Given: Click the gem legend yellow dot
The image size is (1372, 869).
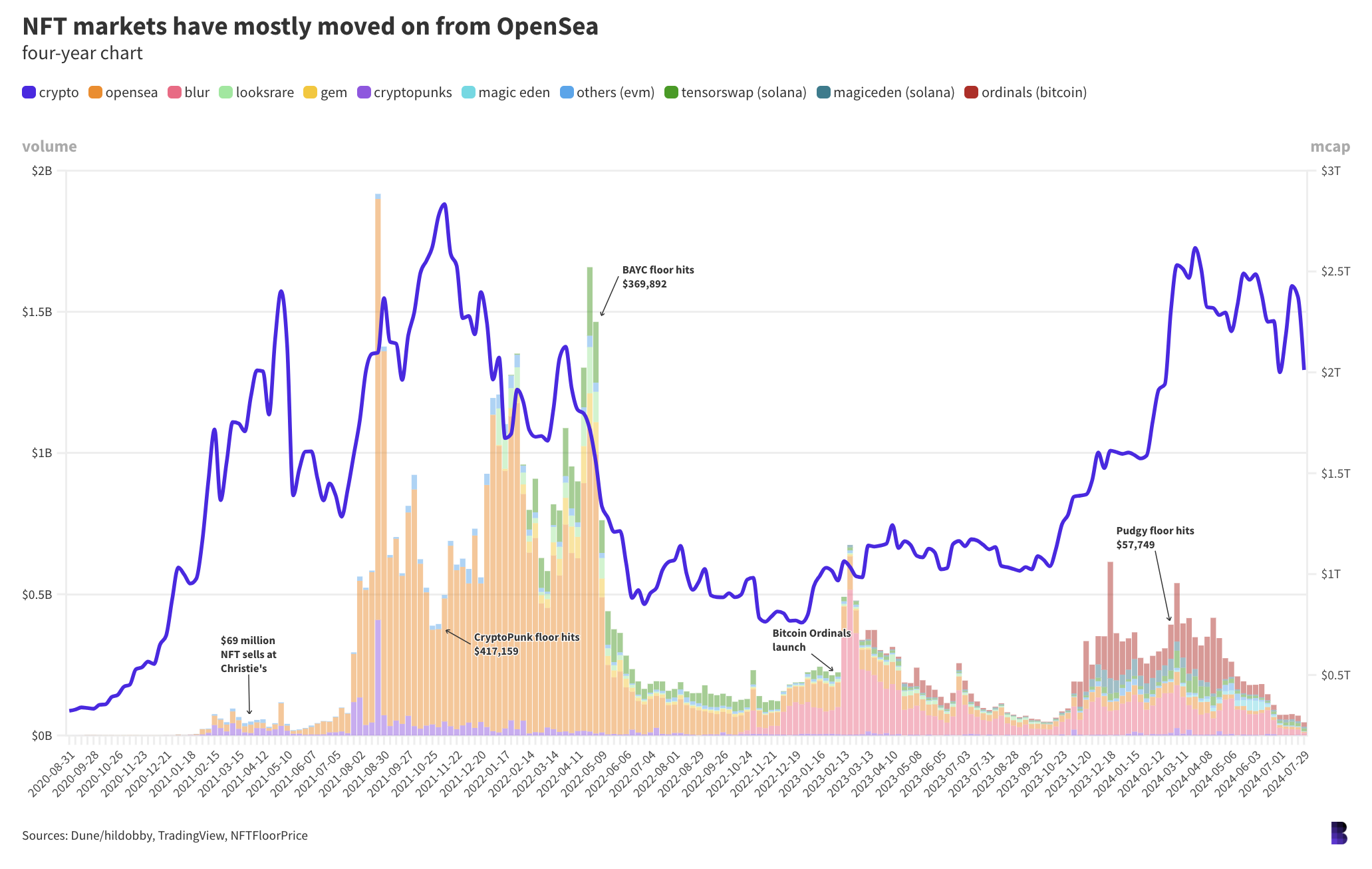Looking at the screenshot, I should (x=310, y=92).
